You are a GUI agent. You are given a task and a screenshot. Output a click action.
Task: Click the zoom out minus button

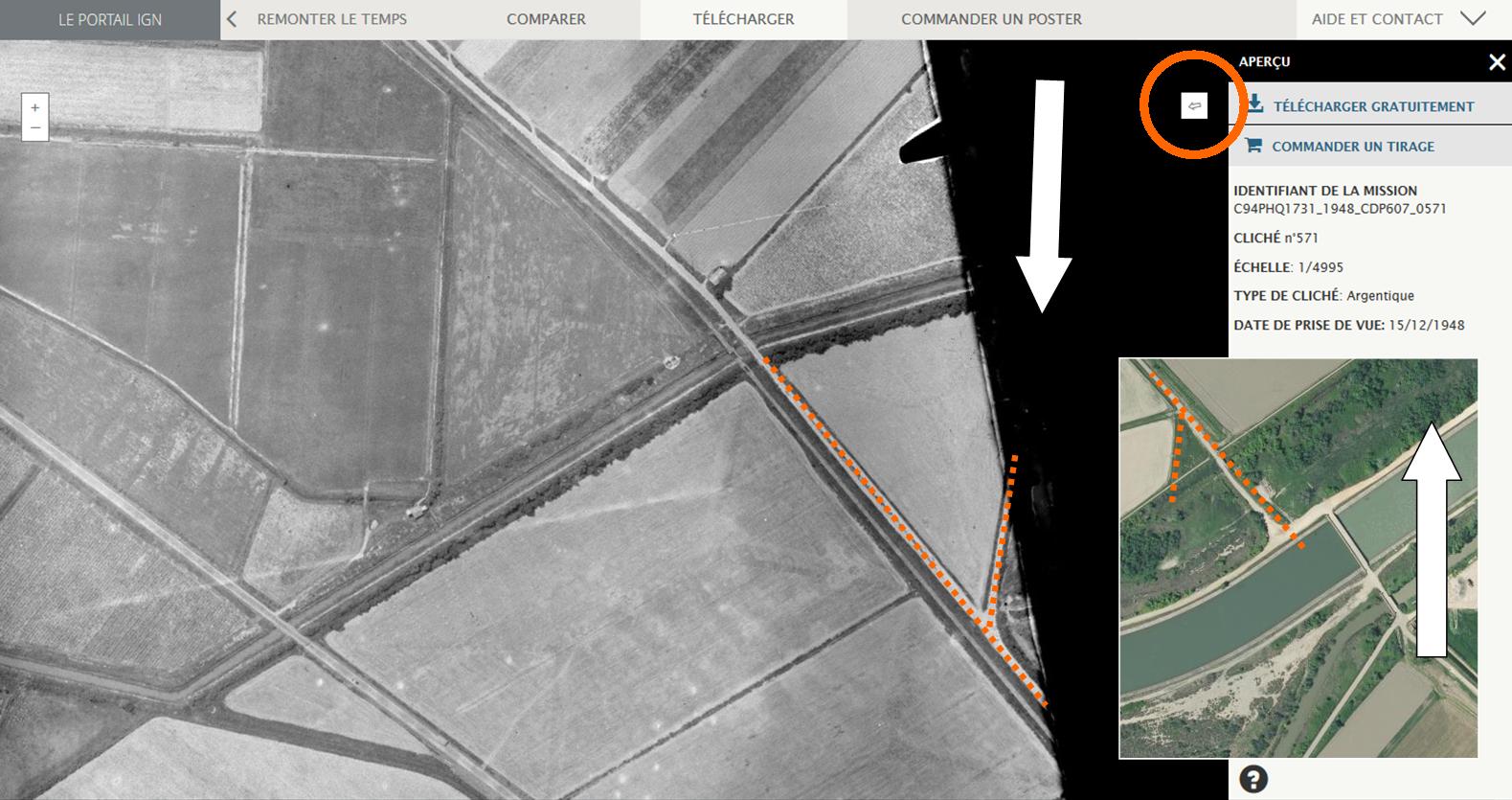[35, 128]
